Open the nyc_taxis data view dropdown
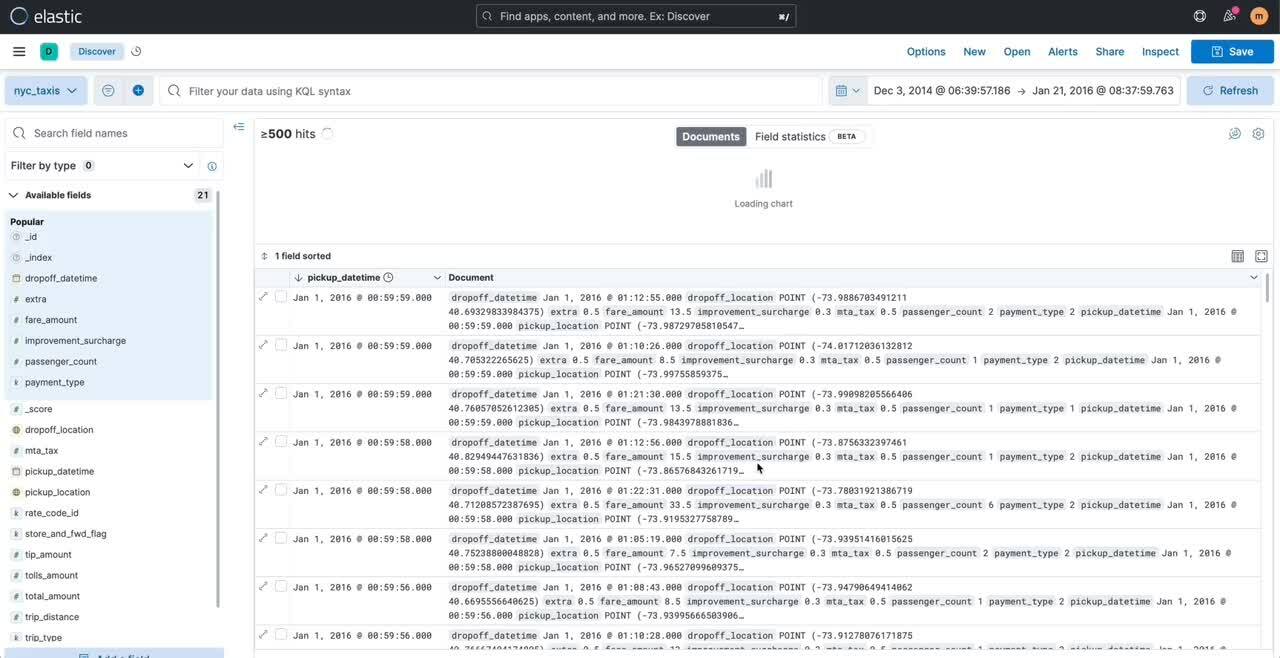Screen dimensions: 1280x658 [46, 90]
